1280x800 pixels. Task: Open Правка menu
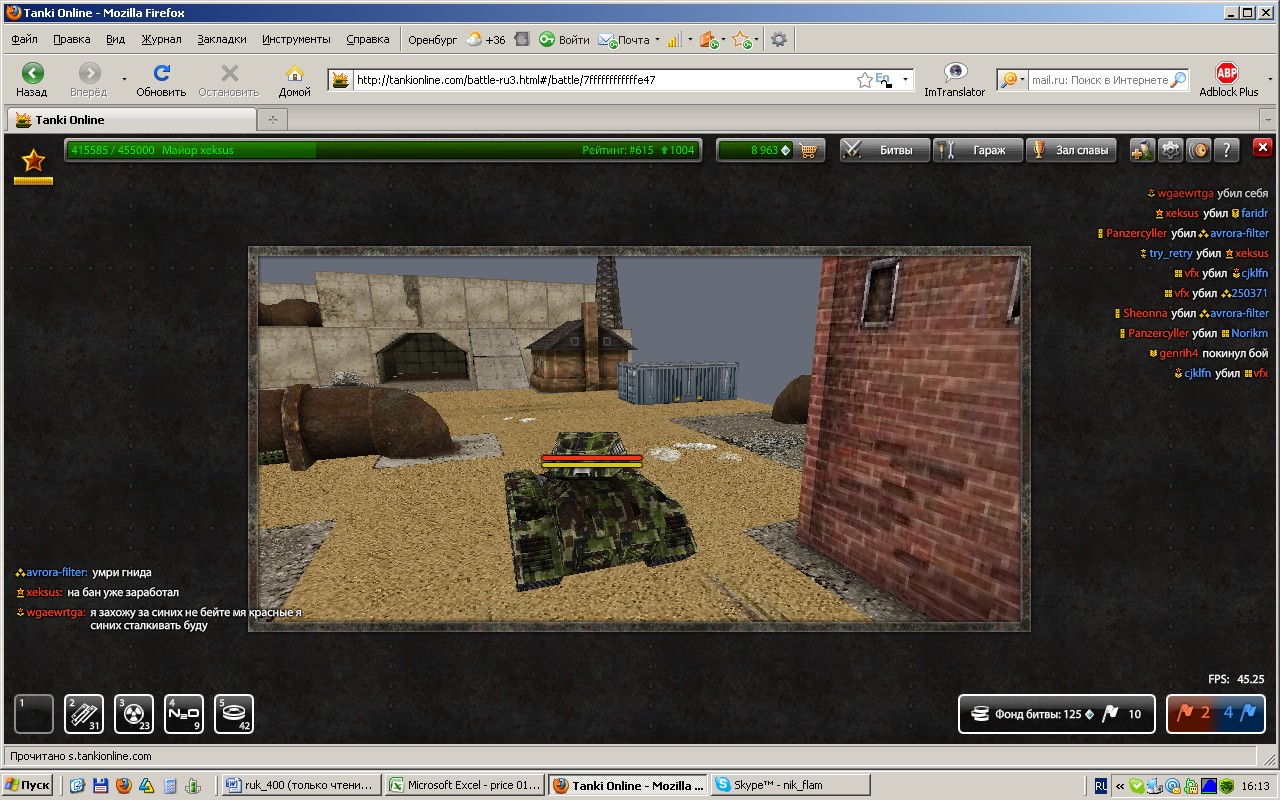click(72, 40)
